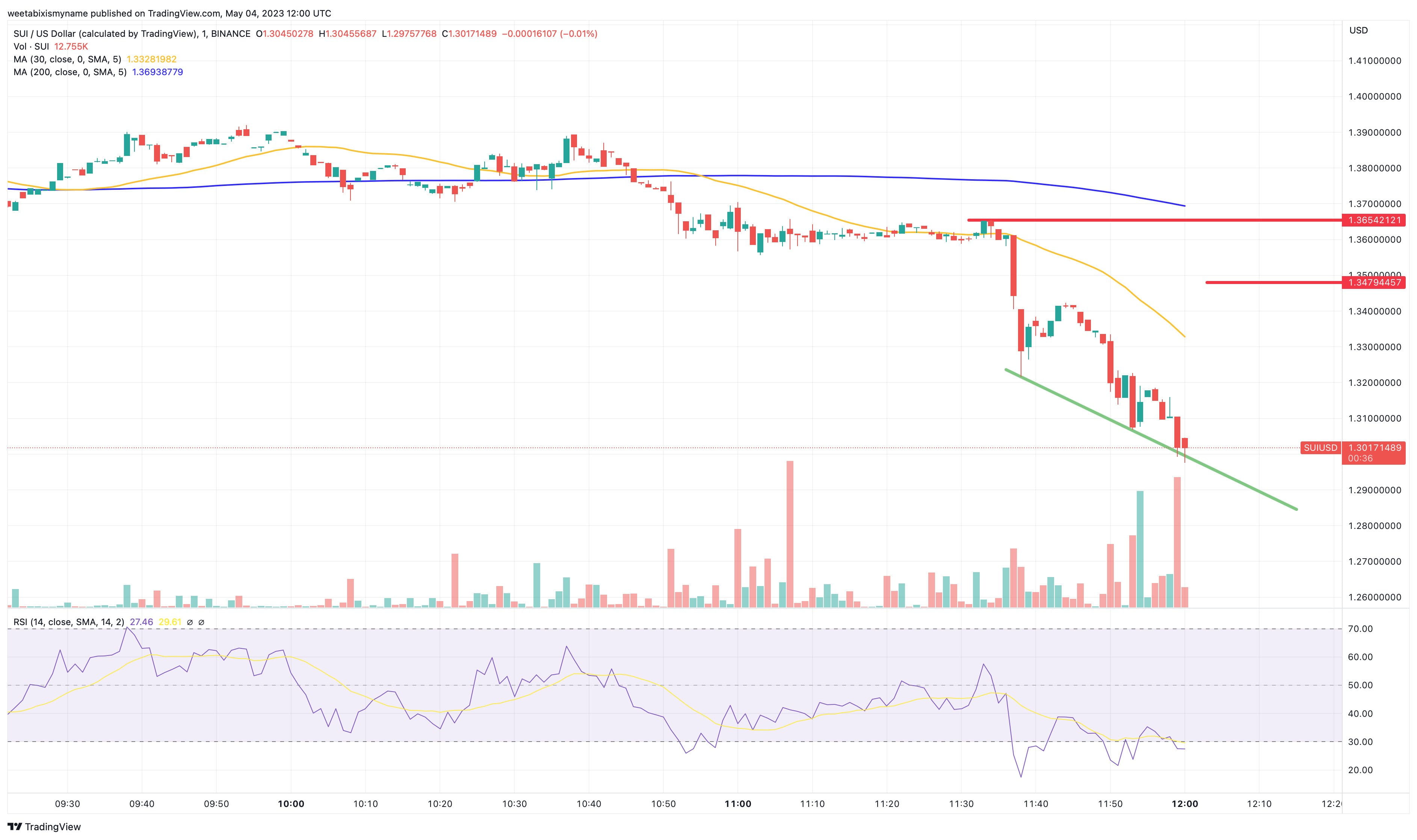
Task: Click the 11:00 time axis label
Action: (737, 804)
